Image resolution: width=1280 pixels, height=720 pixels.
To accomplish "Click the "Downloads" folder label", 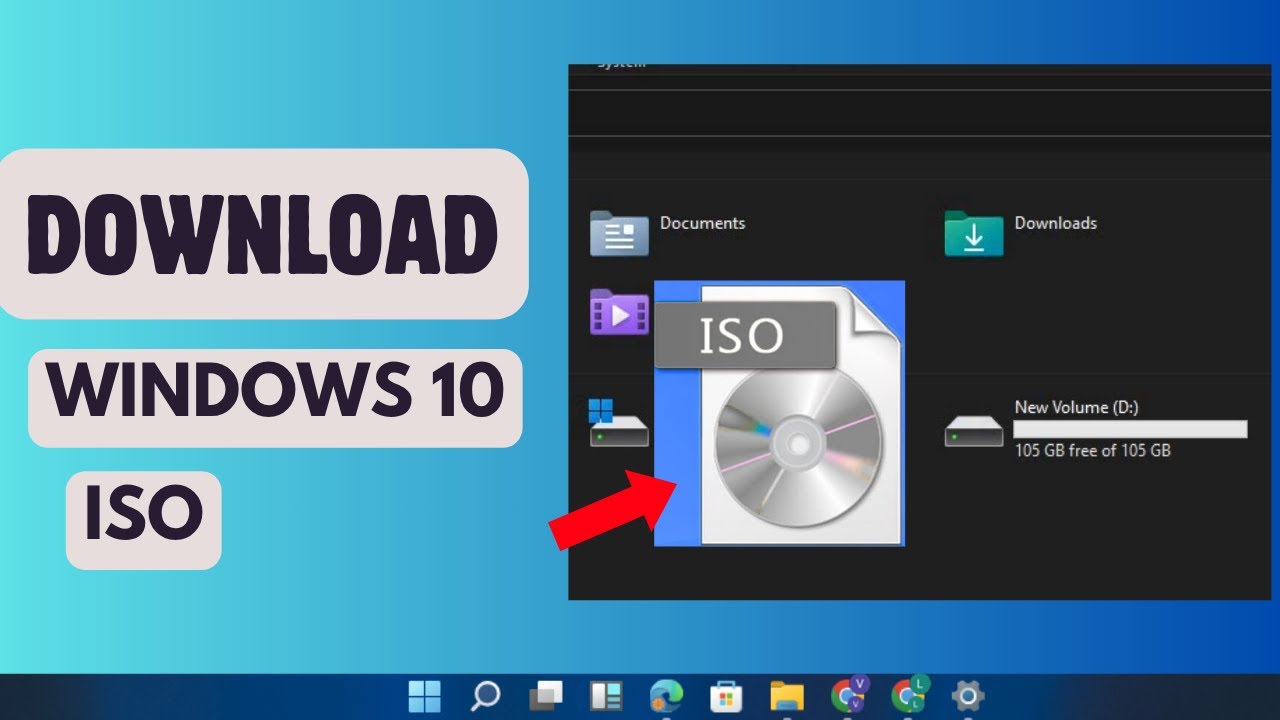I will [x=1056, y=223].
